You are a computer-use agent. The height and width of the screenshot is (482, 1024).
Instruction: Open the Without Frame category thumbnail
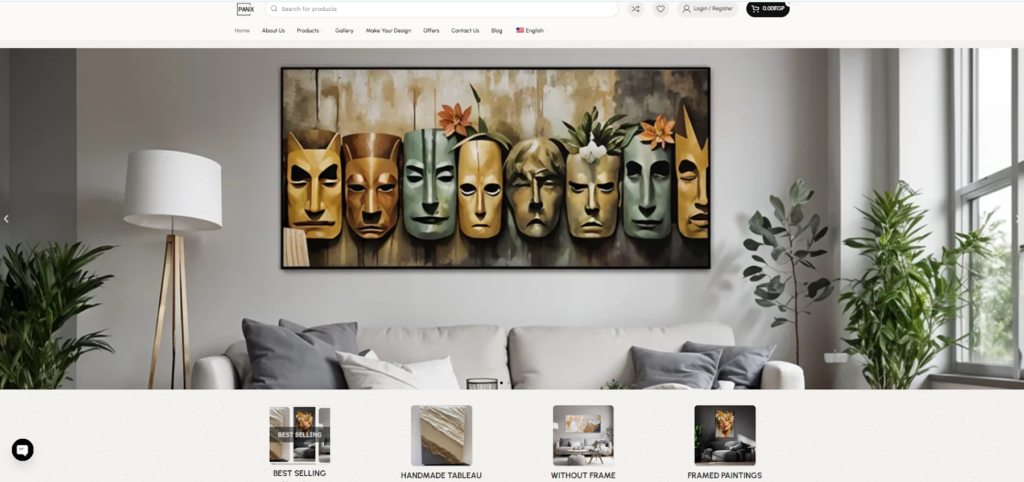pyautogui.click(x=583, y=435)
